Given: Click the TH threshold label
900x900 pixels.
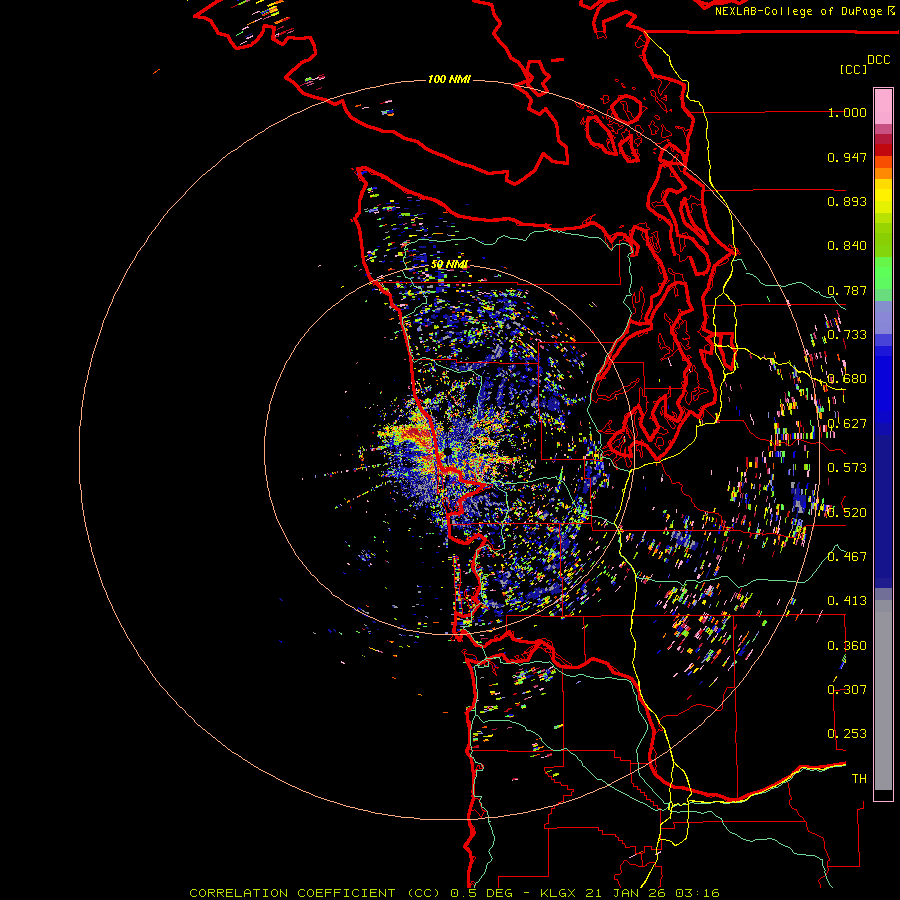Looking at the screenshot, I should coord(859,779).
